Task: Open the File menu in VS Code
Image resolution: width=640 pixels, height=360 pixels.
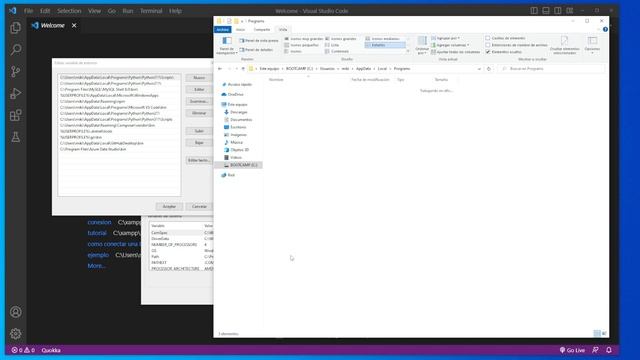Action: tap(28, 11)
